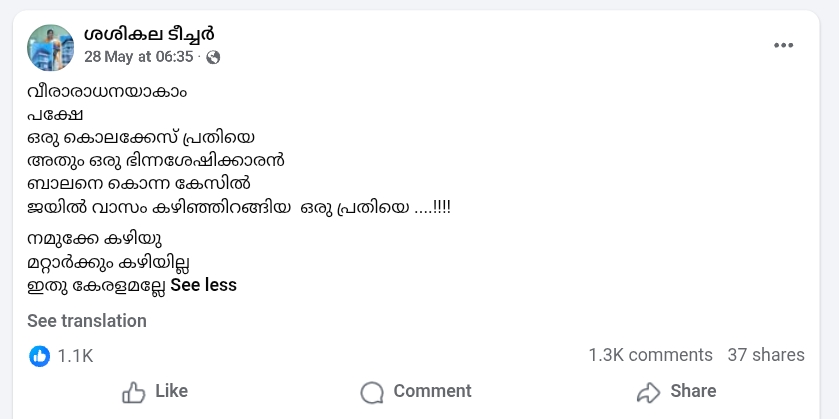The image size is (839, 419).
Task: Click the Like text label
Action: click(x=171, y=391)
